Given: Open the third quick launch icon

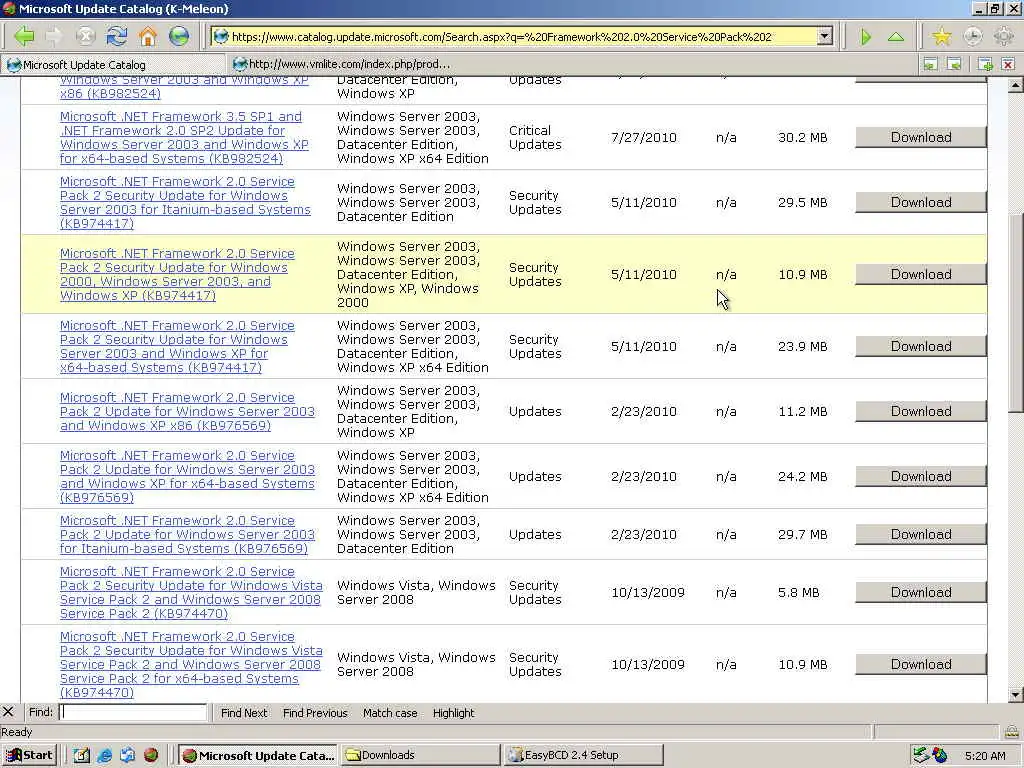Looking at the screenshot, I should coord(127,756).
